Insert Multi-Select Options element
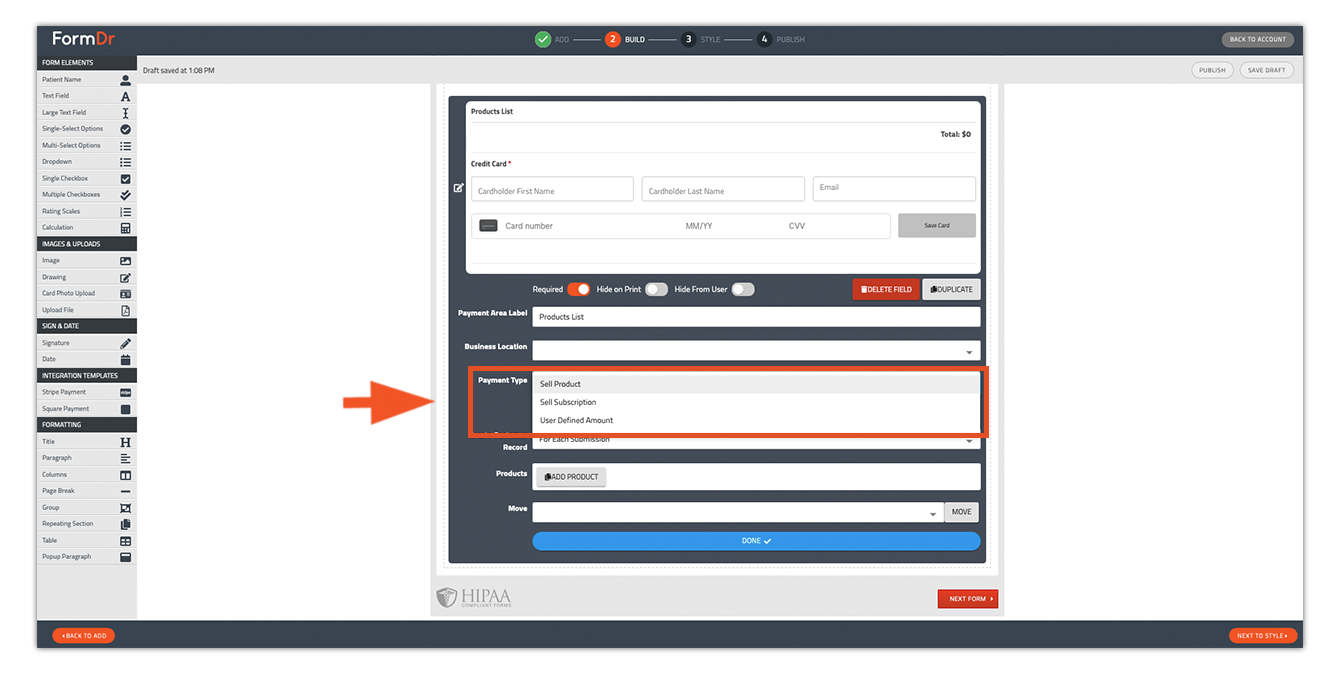 86,145
